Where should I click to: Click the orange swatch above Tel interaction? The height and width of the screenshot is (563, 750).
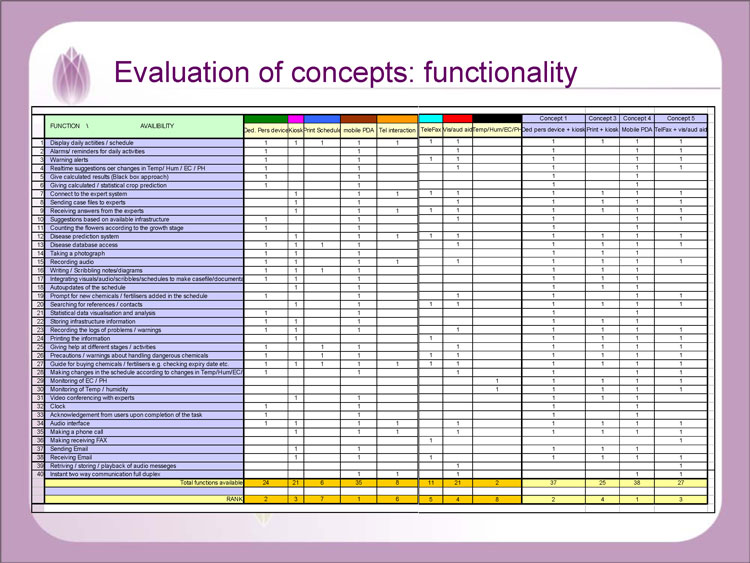pyautogui.click(x=397, y=119)
